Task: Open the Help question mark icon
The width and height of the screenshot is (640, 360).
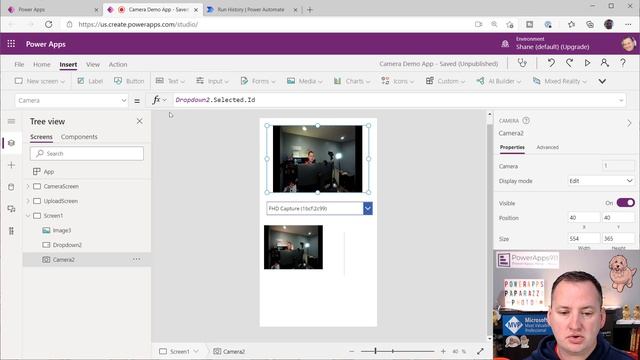Action: [x=623, y=63]
